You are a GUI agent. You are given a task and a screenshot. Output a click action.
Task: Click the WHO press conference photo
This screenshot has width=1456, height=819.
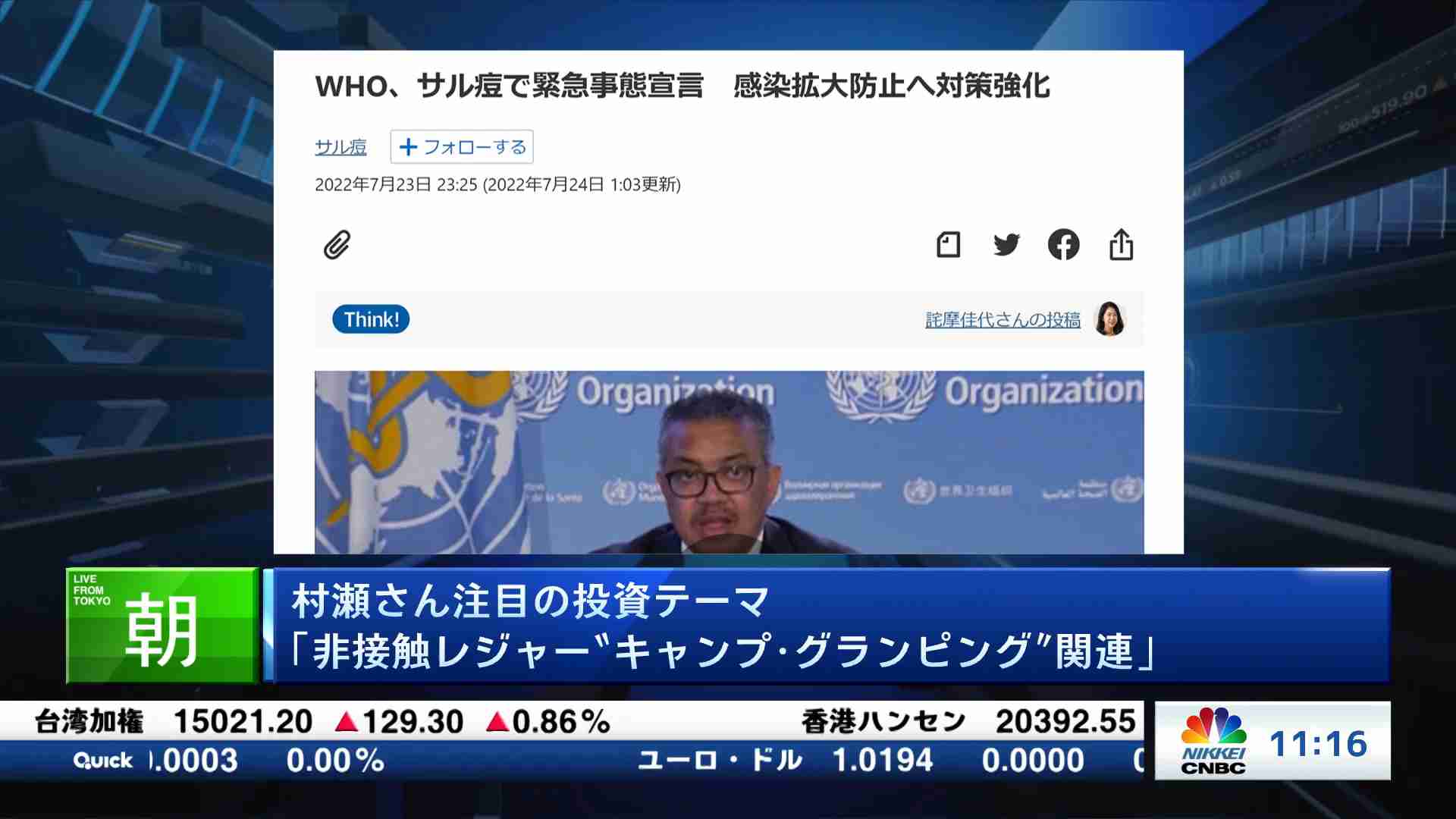729,461
